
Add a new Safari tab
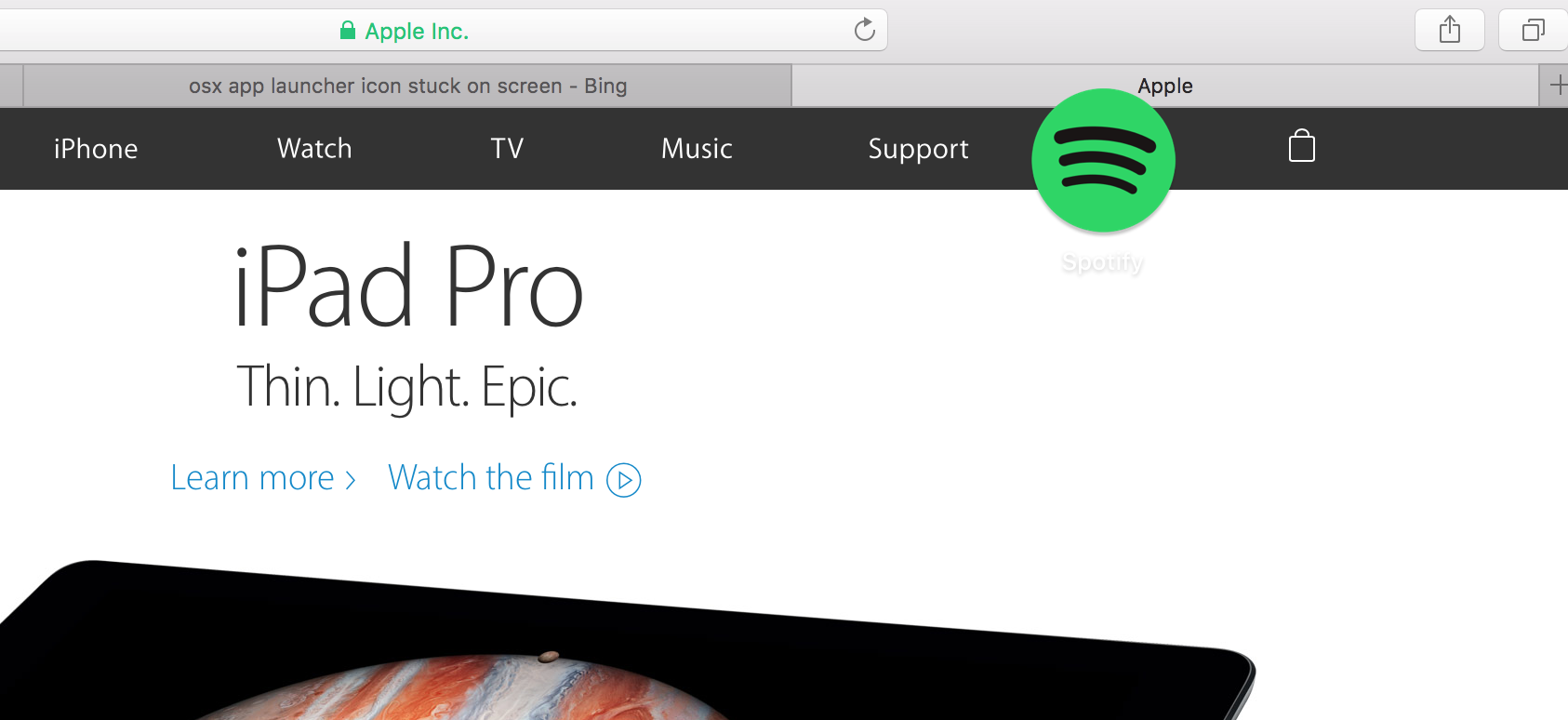click(x=1558, y=86)
